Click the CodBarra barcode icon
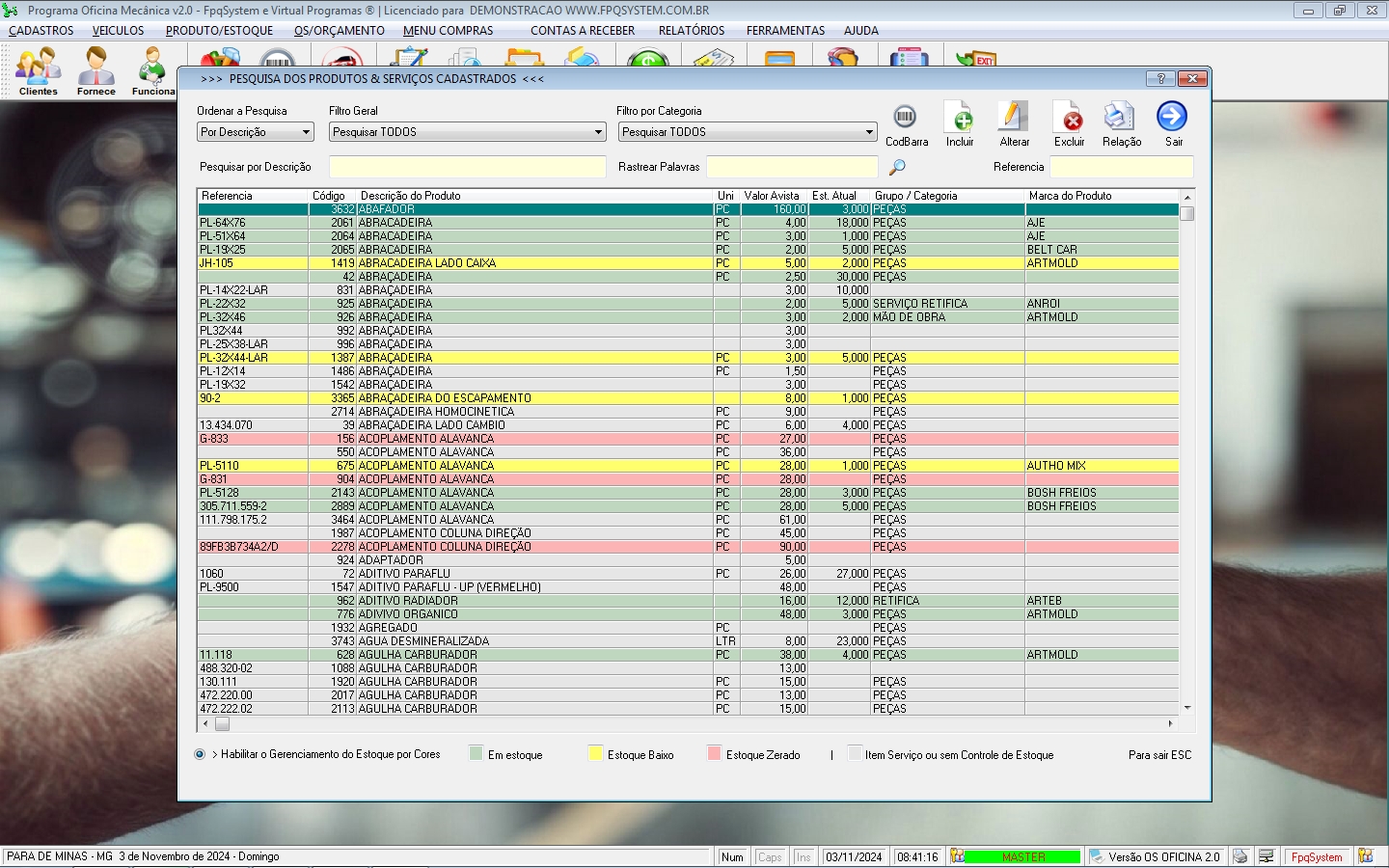The image size is (1389, 868). 905,118
